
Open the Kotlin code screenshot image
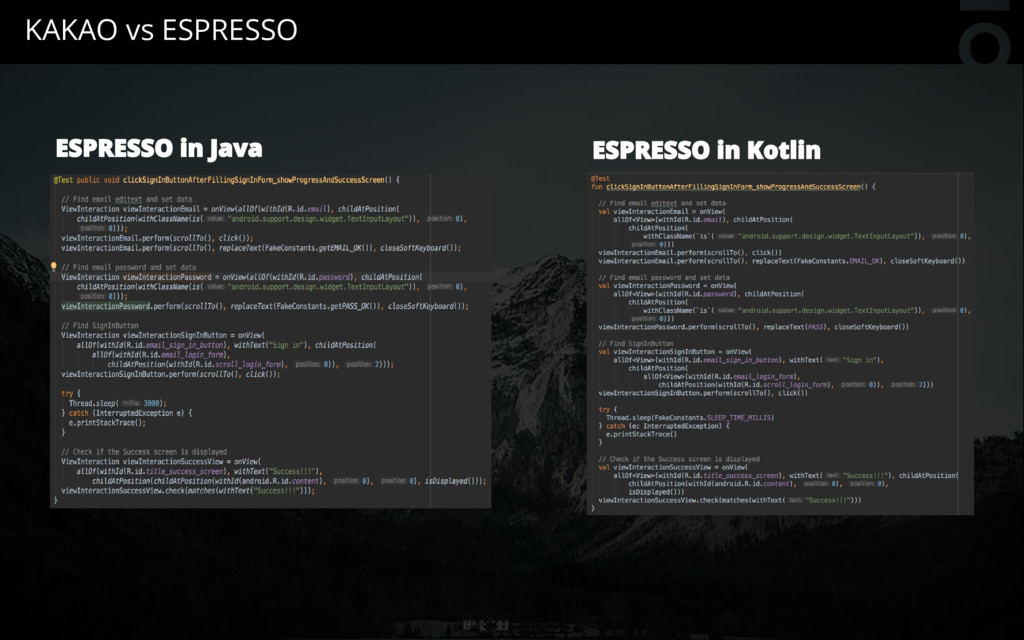tap(780, 344)
